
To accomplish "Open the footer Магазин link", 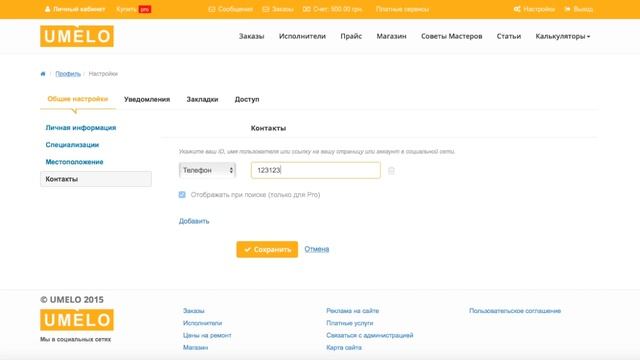I will click(196, 347).
